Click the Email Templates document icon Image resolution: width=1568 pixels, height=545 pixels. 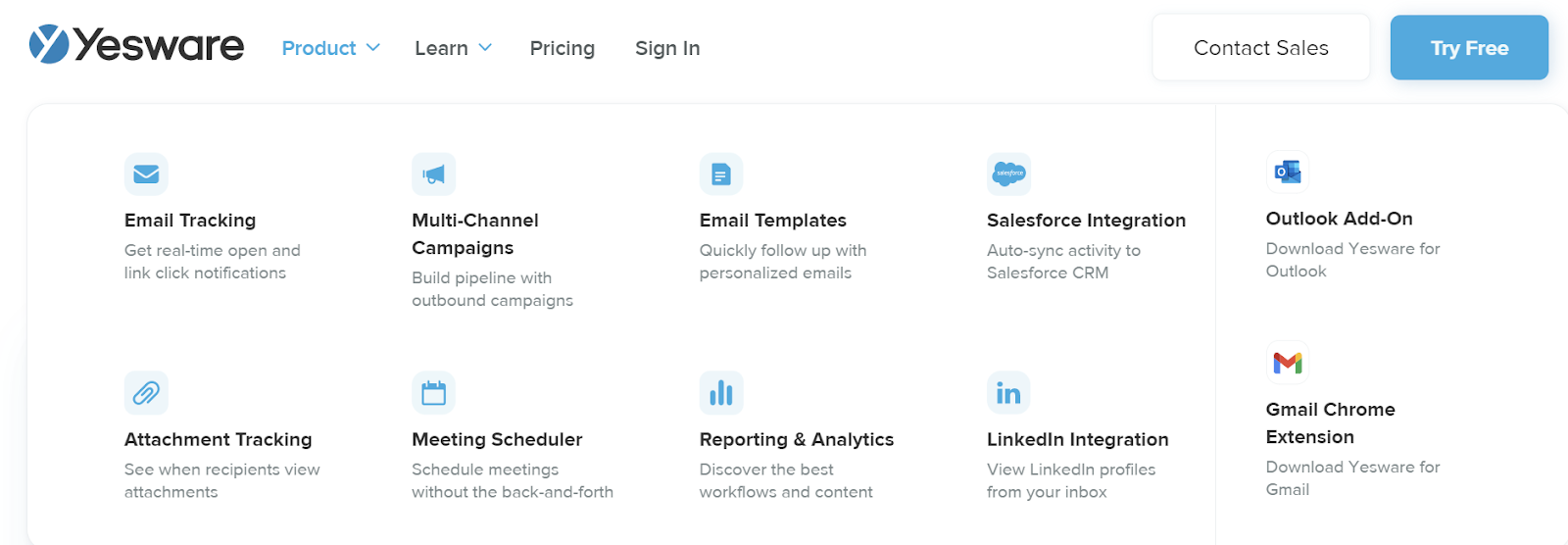721,174
